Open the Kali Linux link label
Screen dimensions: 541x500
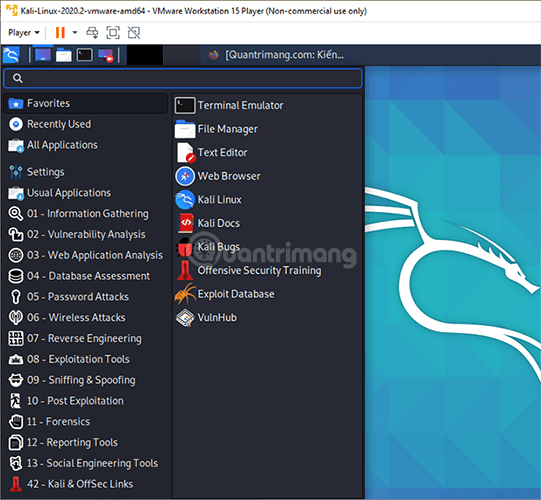pyautogui.click(x=220, y=200)
